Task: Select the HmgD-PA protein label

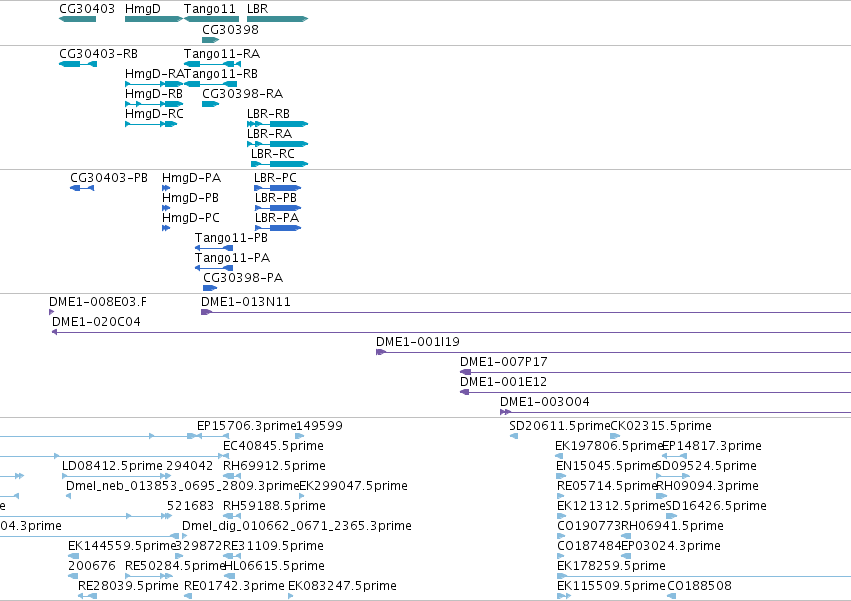Action: 192,178
